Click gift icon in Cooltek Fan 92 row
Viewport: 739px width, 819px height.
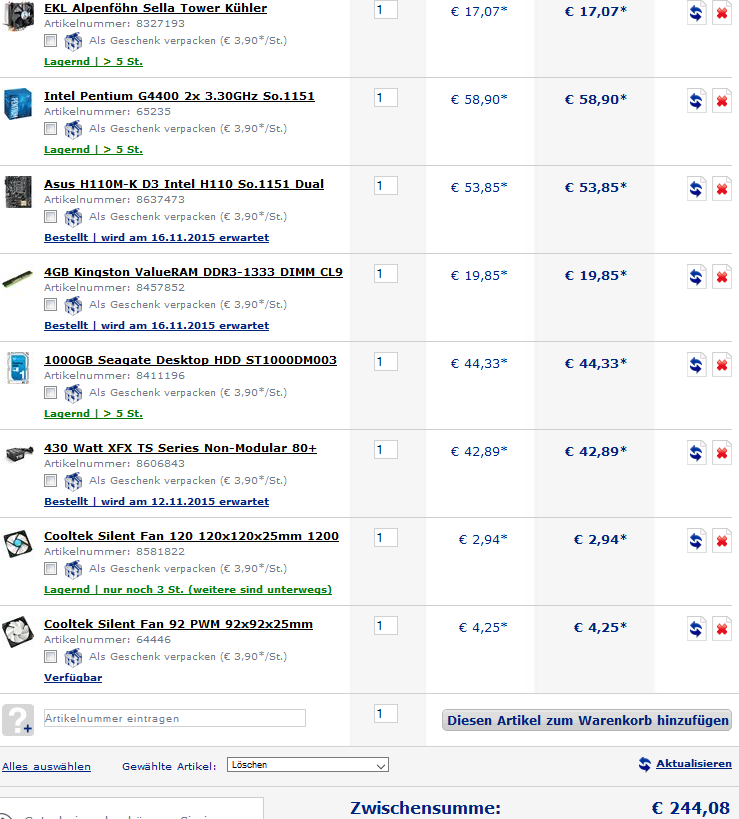pyautogui.click(x=73, y=657)
